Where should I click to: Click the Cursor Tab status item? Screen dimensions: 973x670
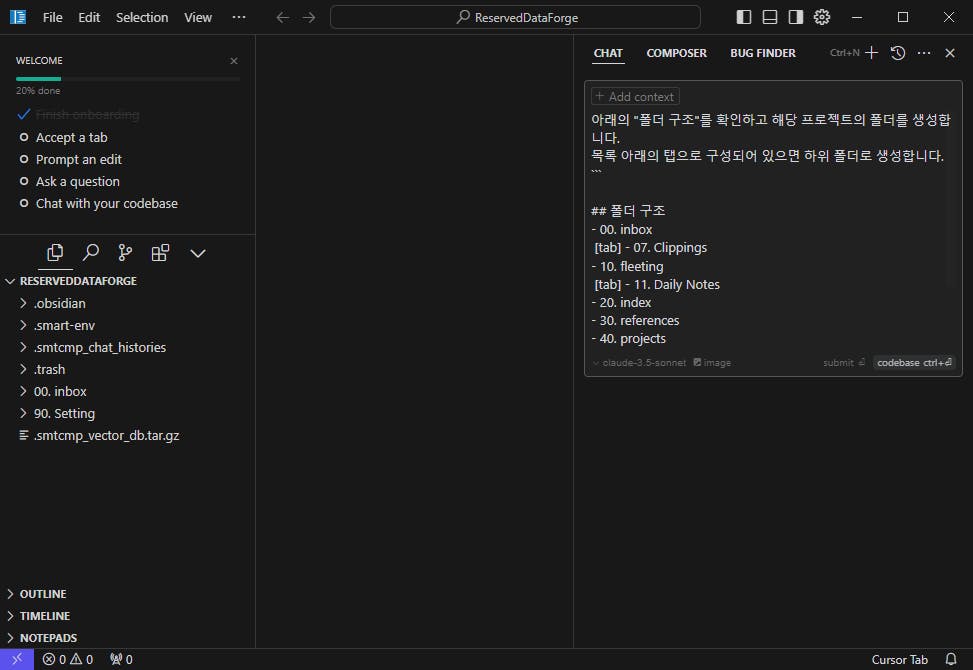pyautogui.click(x=899, y=659)
